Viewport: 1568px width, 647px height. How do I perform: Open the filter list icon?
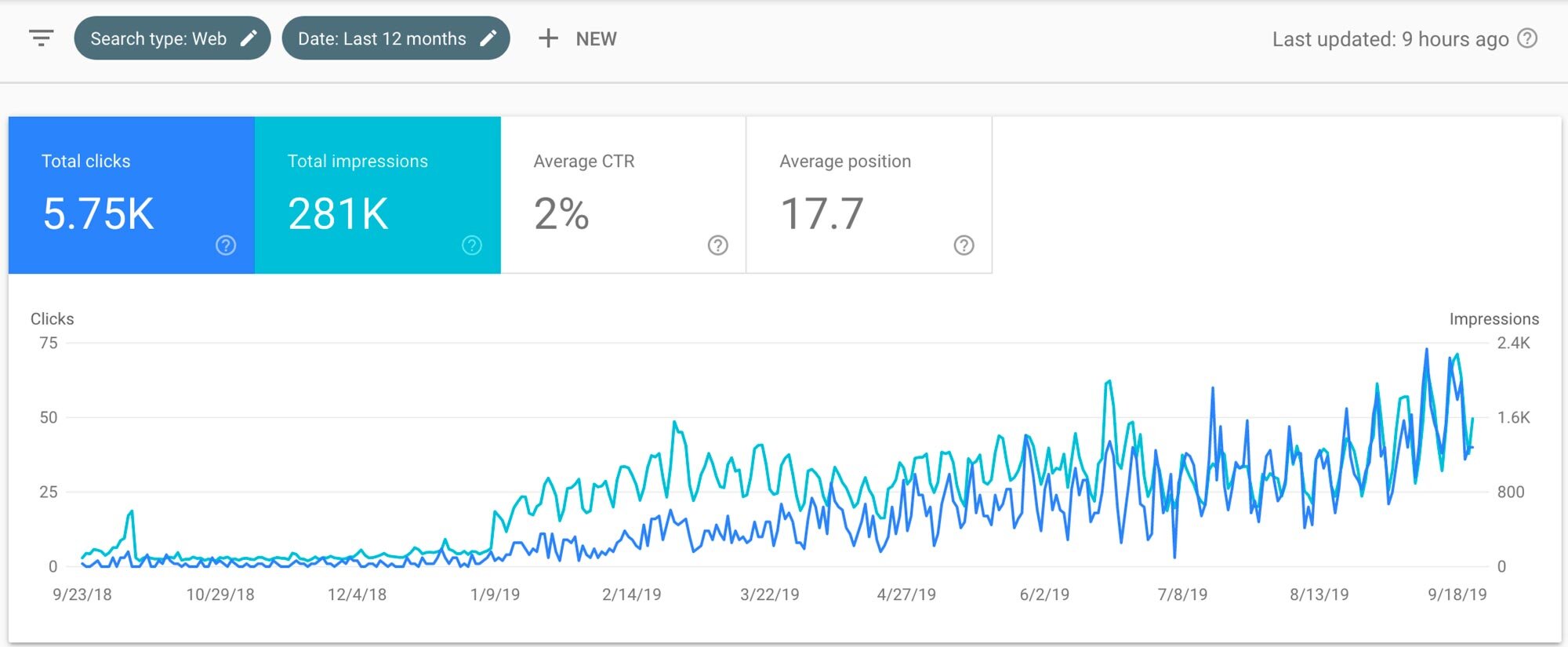pyautogui.click(x=41, y=38)
